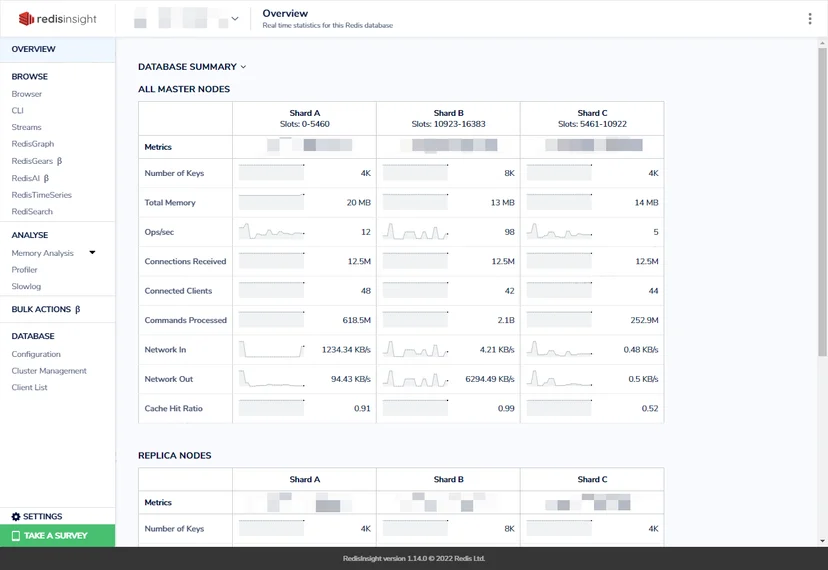This screenshot has height=570, width=828.
Task: Open RedisGears beta page
Action: click(x=37, y=161)
